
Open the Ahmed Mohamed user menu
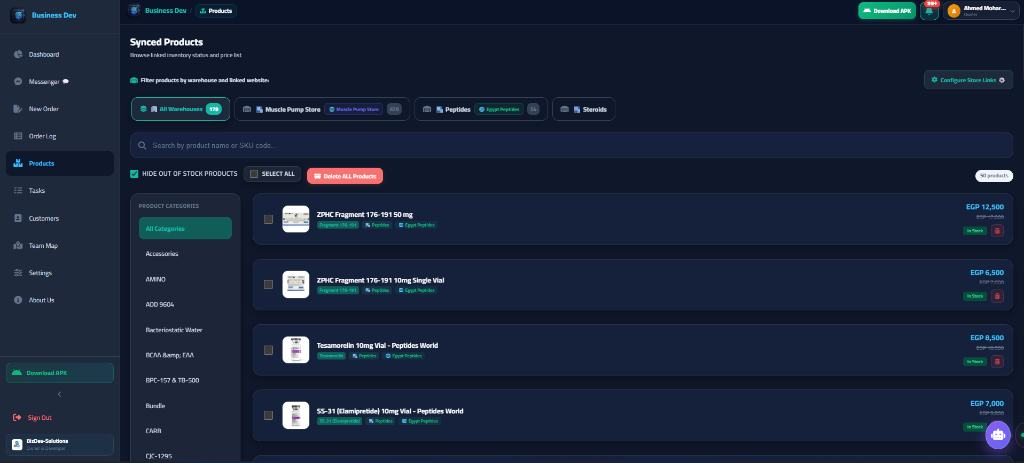(982, 11)
